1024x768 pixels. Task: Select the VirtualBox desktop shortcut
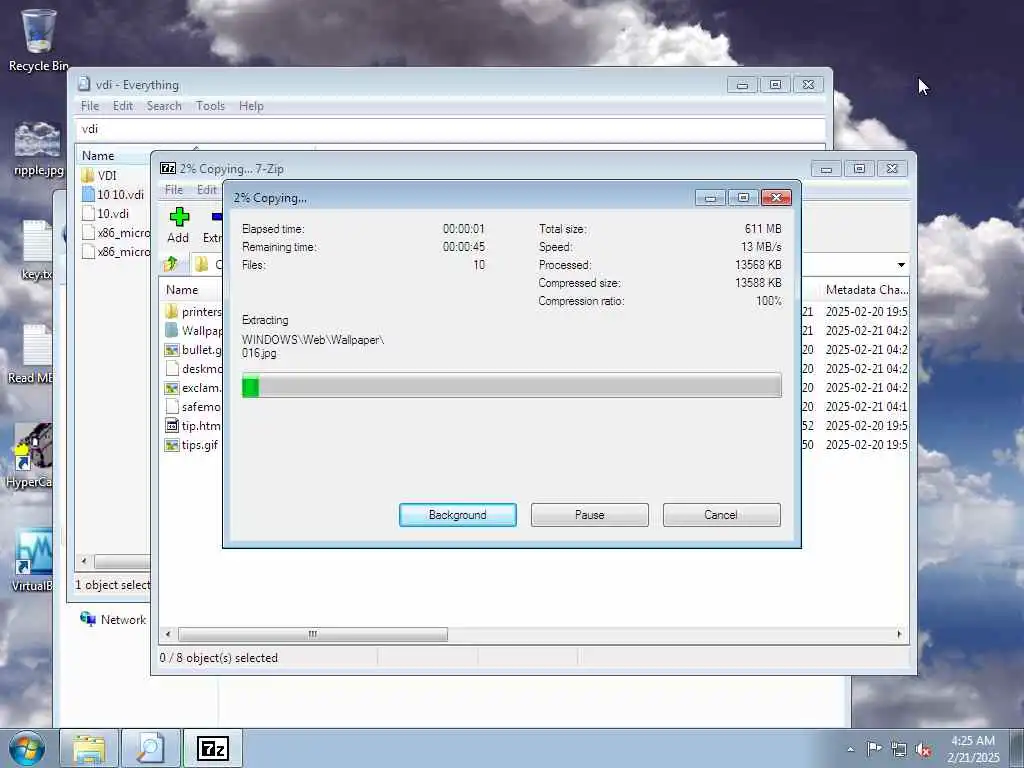pos(33,560)
